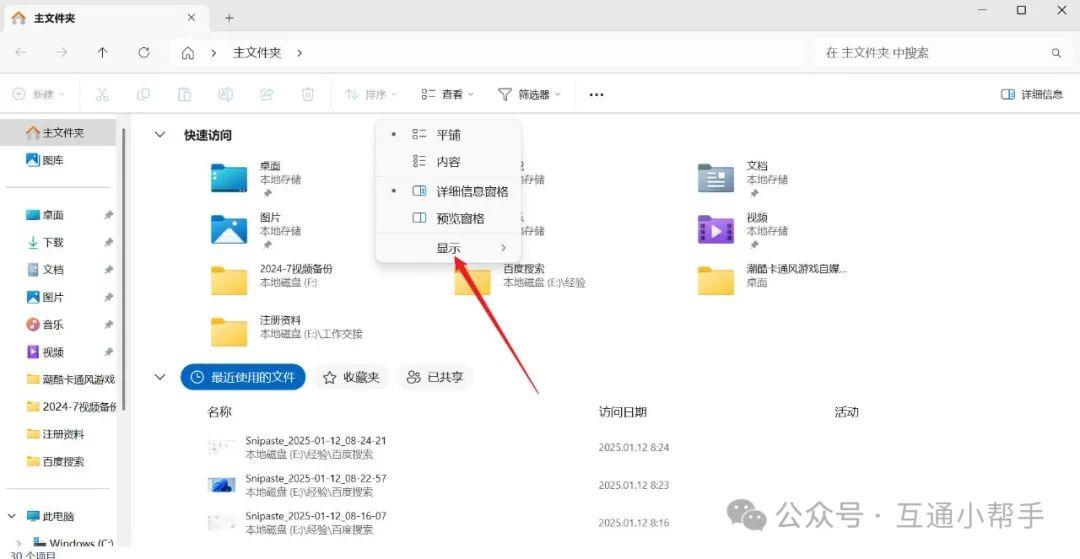Open the 新建 dropdown
The width and height of the screenshot is (1080, 559).
point(39,94)
